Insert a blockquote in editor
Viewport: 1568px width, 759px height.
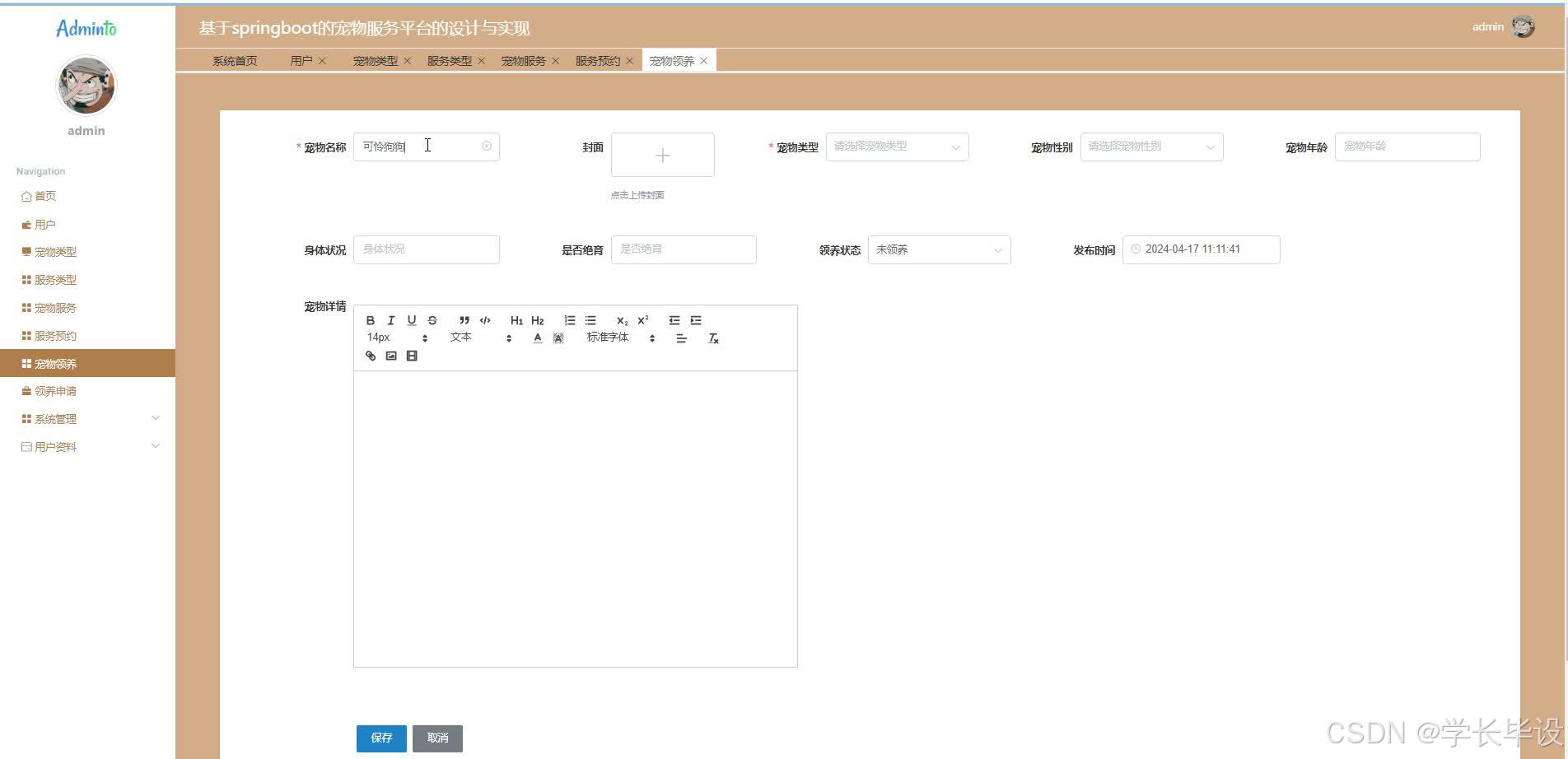[464, 320]
